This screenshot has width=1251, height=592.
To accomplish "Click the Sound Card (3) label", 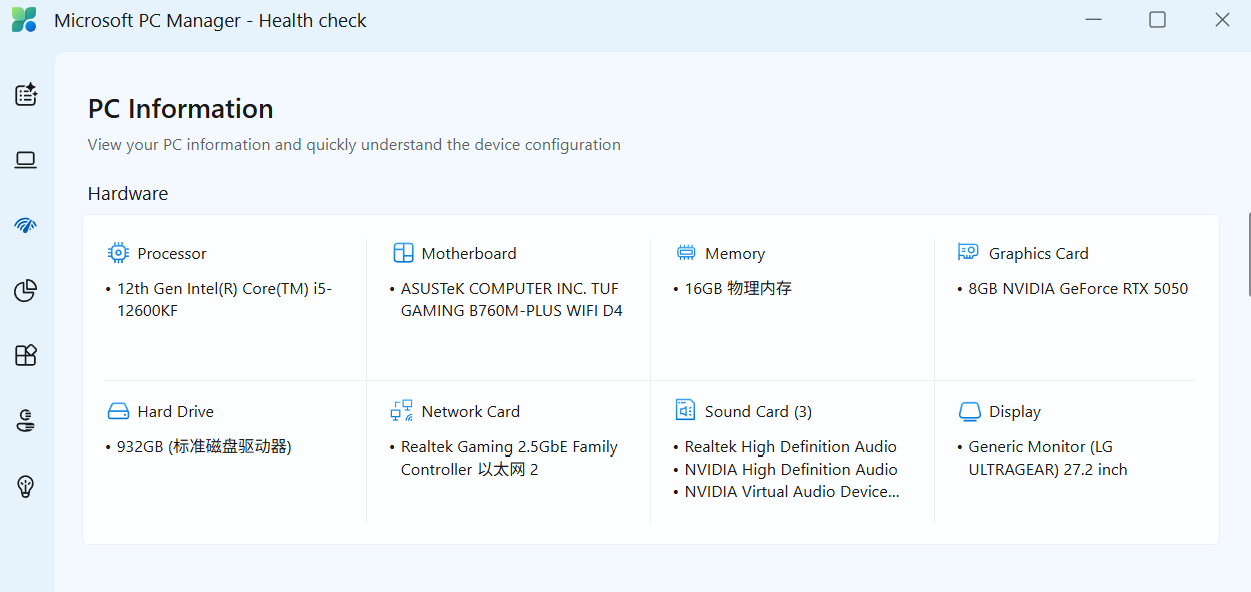I will point(758,412).
